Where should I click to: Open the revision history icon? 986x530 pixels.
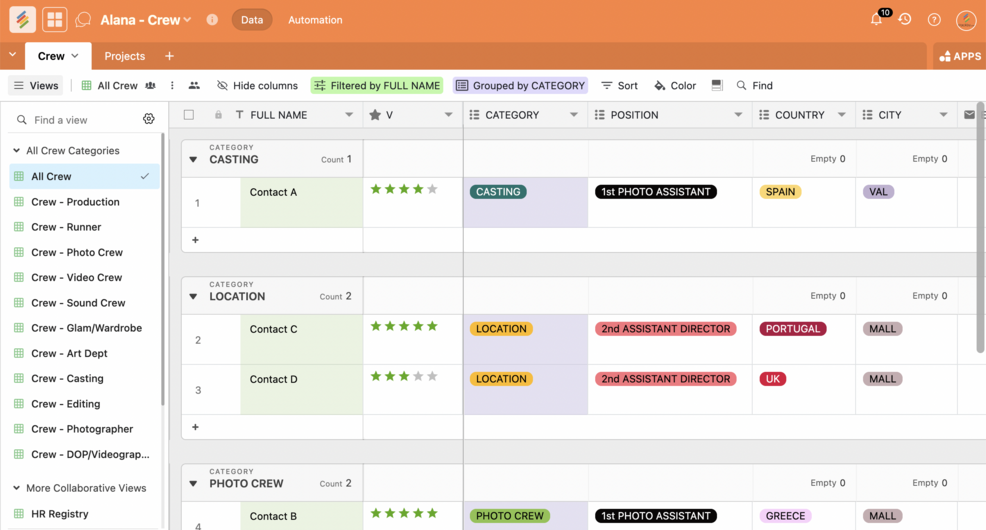pos(905,20)
